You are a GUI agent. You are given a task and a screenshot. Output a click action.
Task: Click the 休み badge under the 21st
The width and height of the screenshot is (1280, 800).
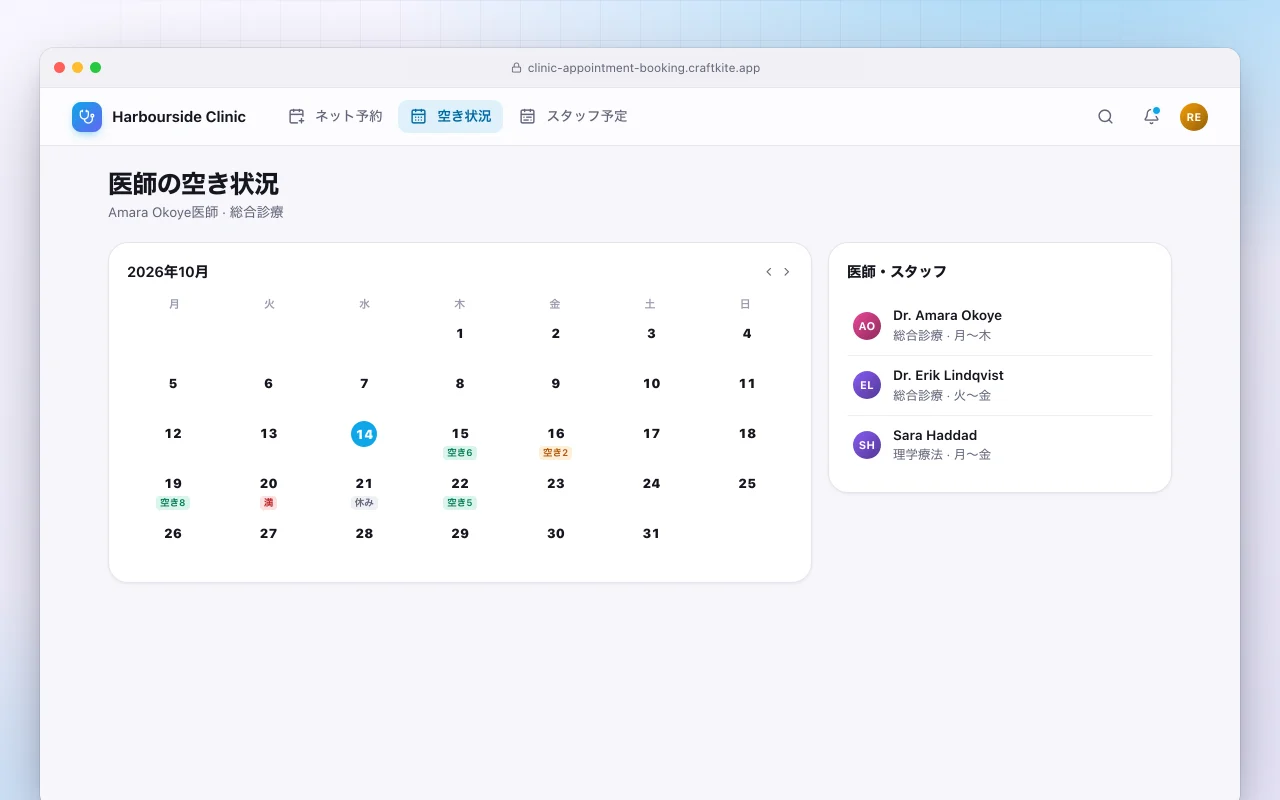click(x=364, y=503)
